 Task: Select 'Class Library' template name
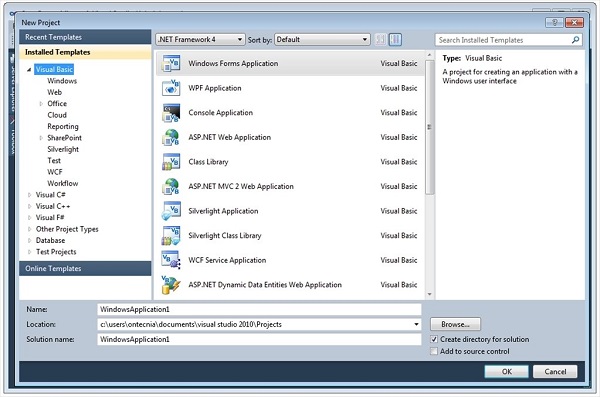[x=208, y=162]
